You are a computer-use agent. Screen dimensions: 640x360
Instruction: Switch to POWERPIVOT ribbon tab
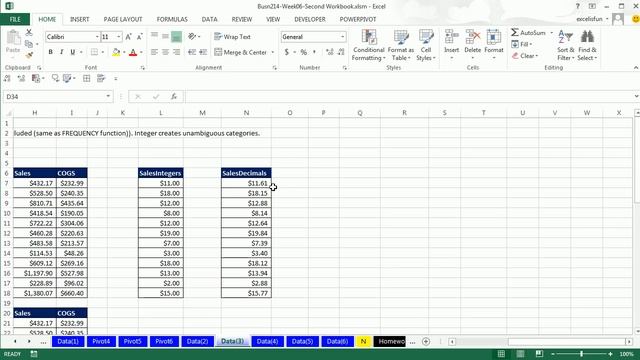coord(358,19)
